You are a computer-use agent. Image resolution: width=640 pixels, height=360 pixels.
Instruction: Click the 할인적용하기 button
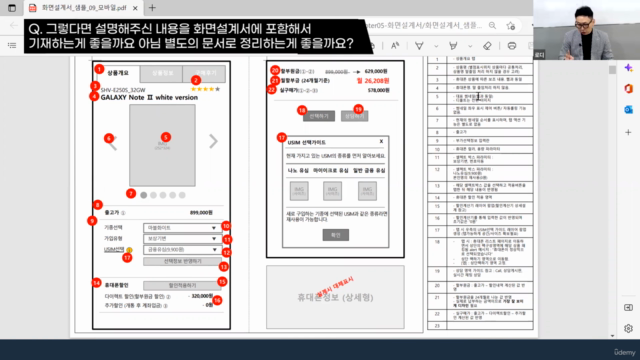tap(182, 285)
